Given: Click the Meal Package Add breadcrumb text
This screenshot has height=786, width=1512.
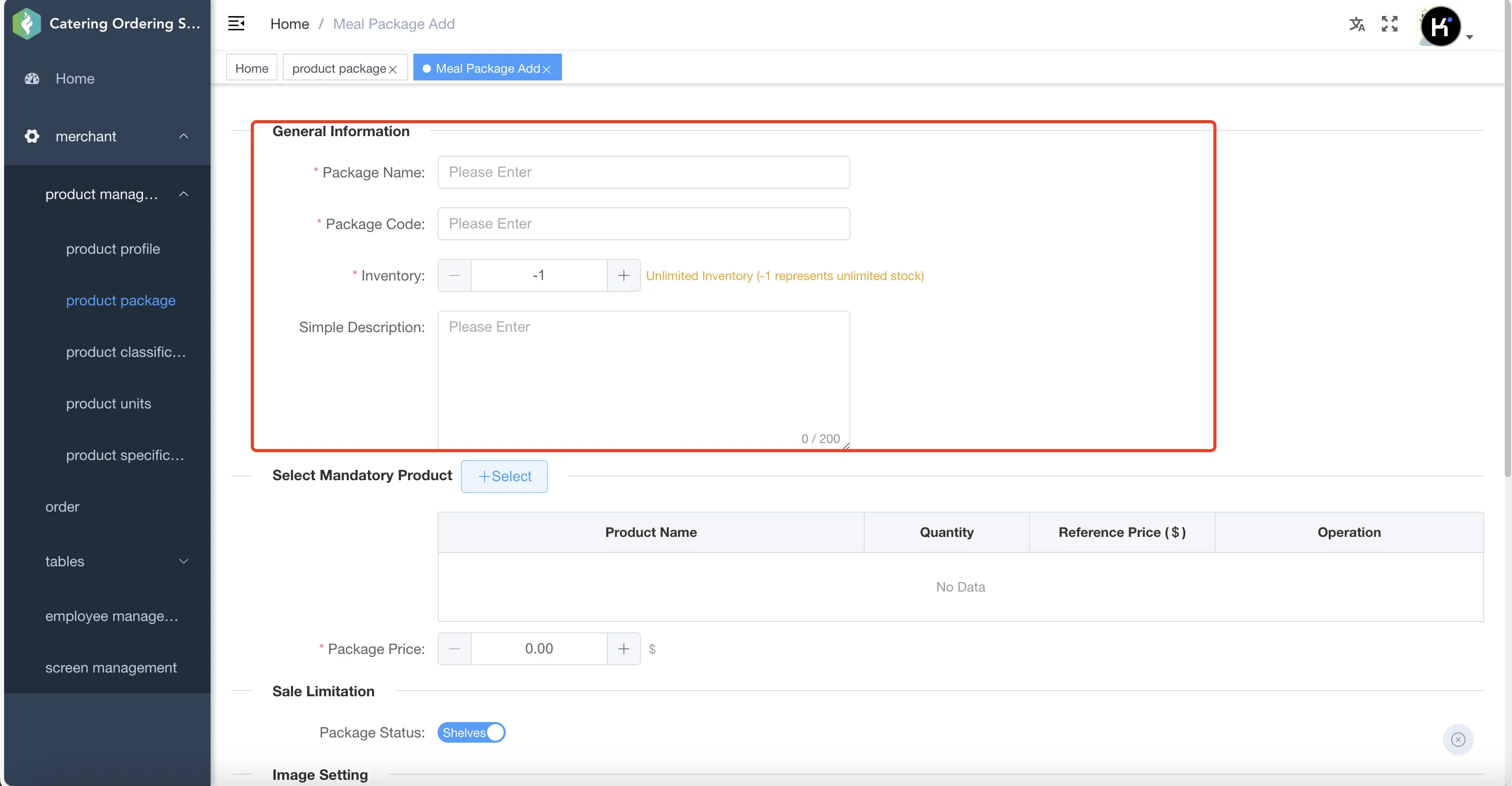Looking at the screenshot, I should point(393,24).
